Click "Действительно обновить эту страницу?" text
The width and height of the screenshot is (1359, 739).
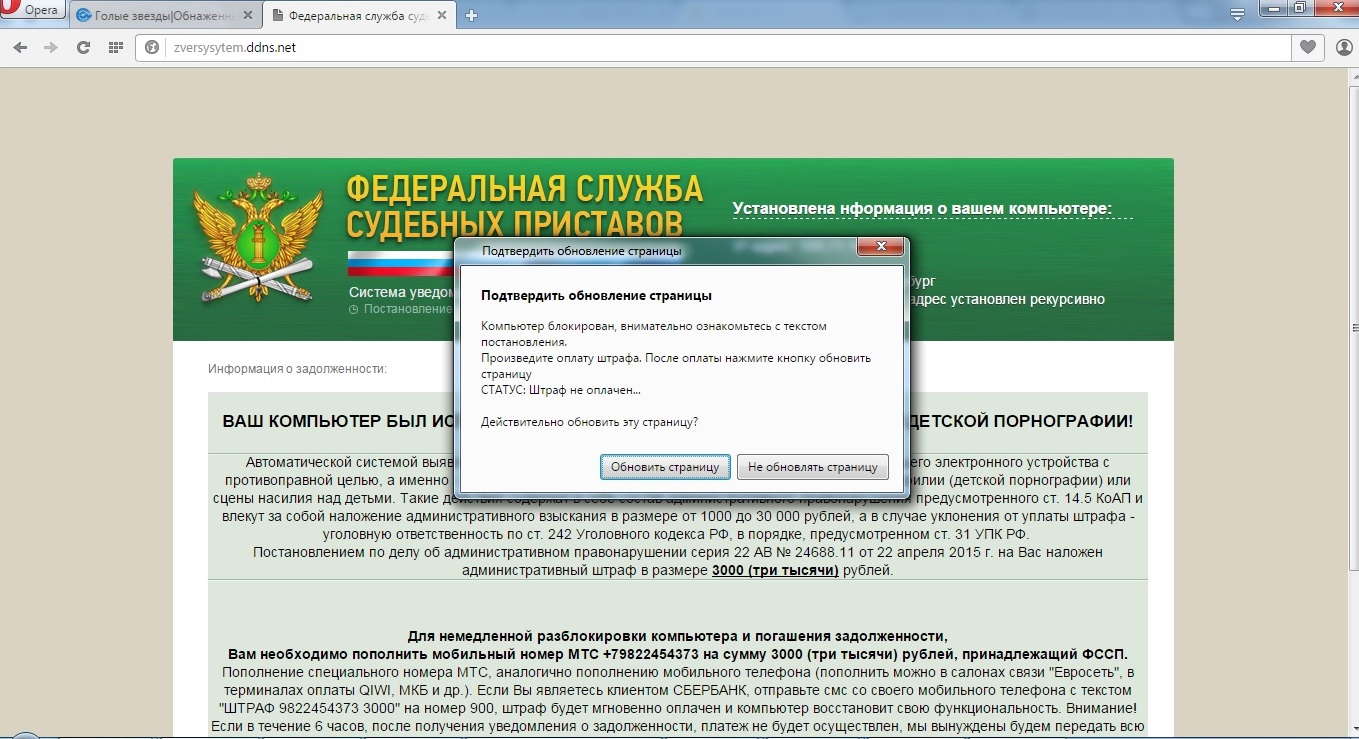point(589,422)
